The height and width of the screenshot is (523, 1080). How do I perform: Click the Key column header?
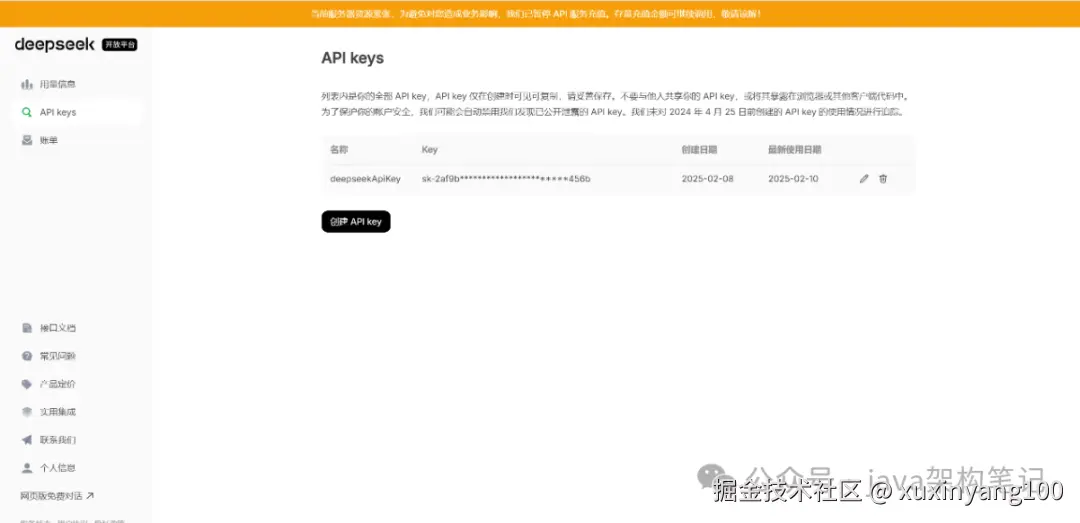[x=429, y=150]
